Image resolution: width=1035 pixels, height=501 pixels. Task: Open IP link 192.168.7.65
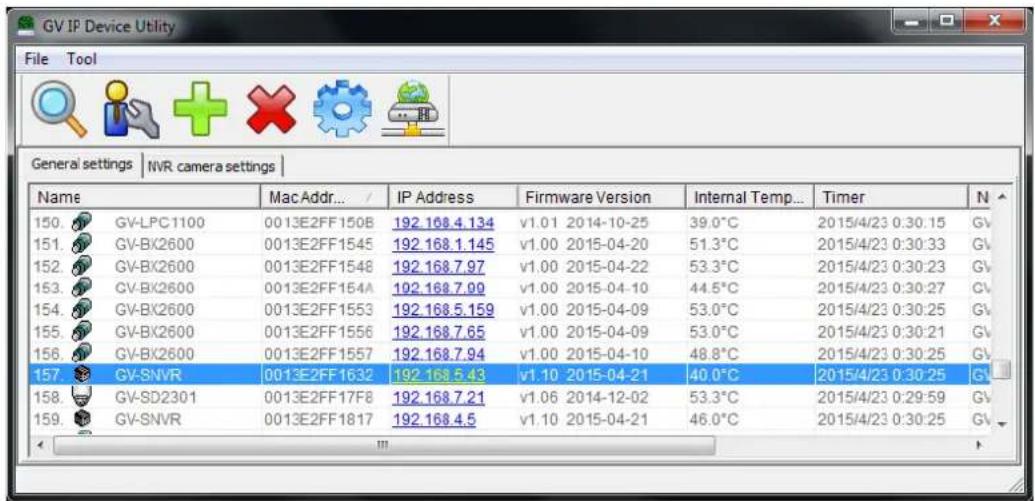(x=438, y=332)
